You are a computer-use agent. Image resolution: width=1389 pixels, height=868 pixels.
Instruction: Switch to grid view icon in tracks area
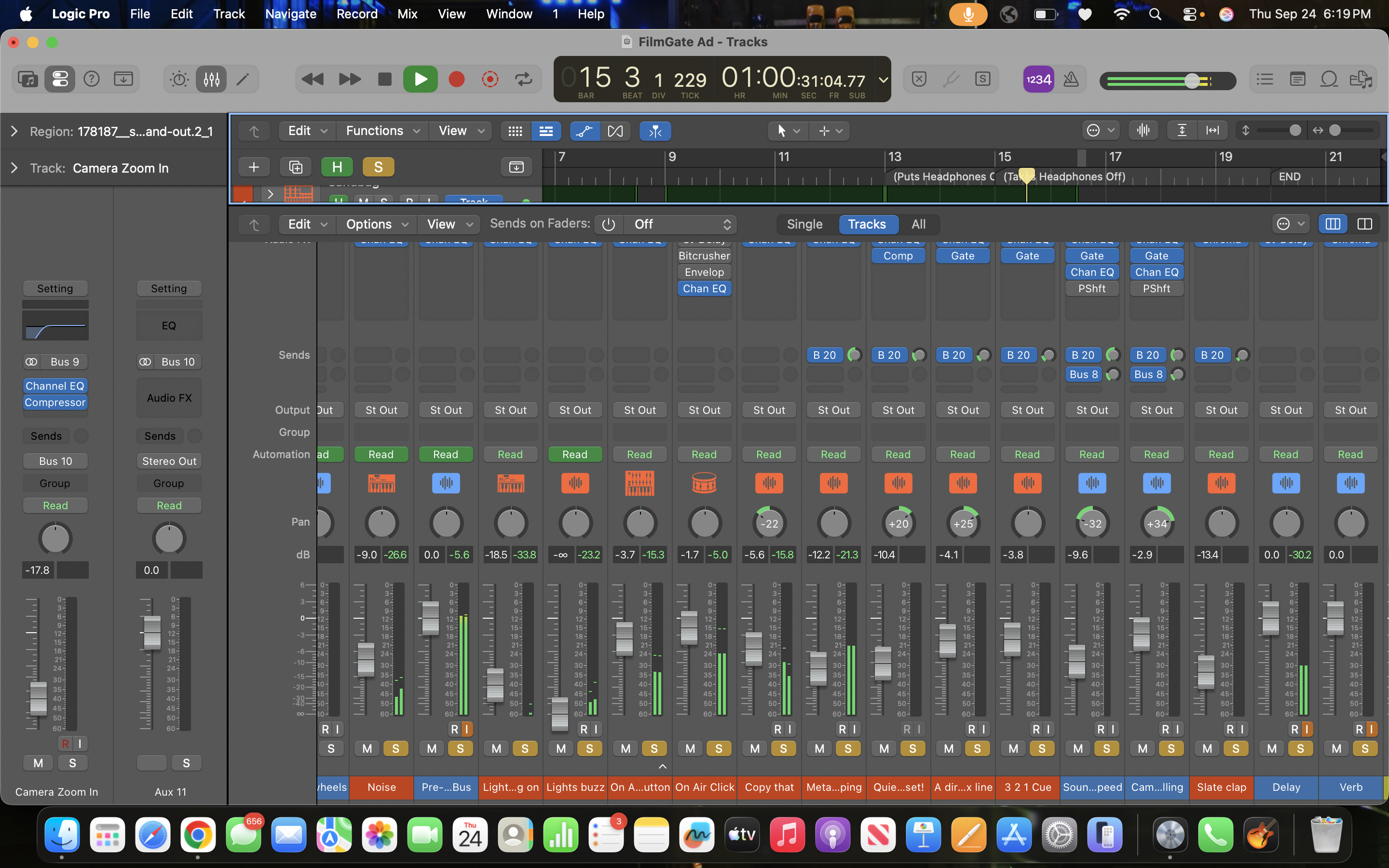click(x=515, y=132)
